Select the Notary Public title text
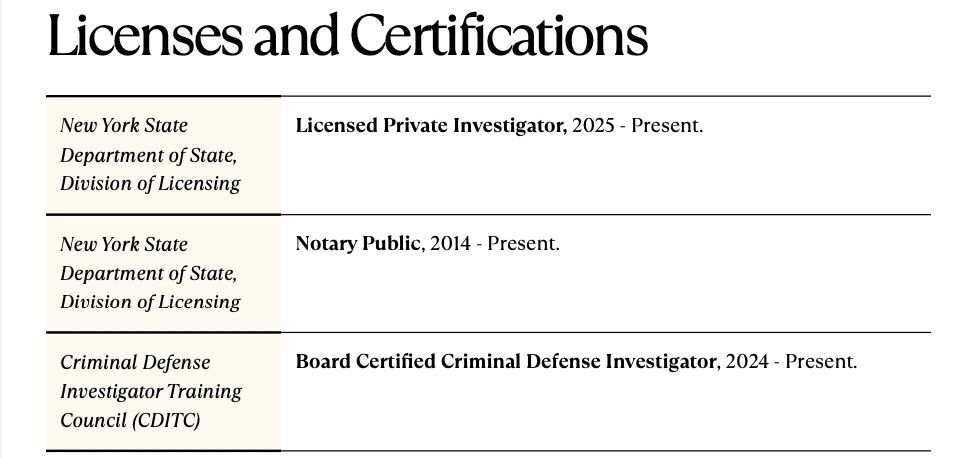 pyautogui.click(x=357, y=243)
